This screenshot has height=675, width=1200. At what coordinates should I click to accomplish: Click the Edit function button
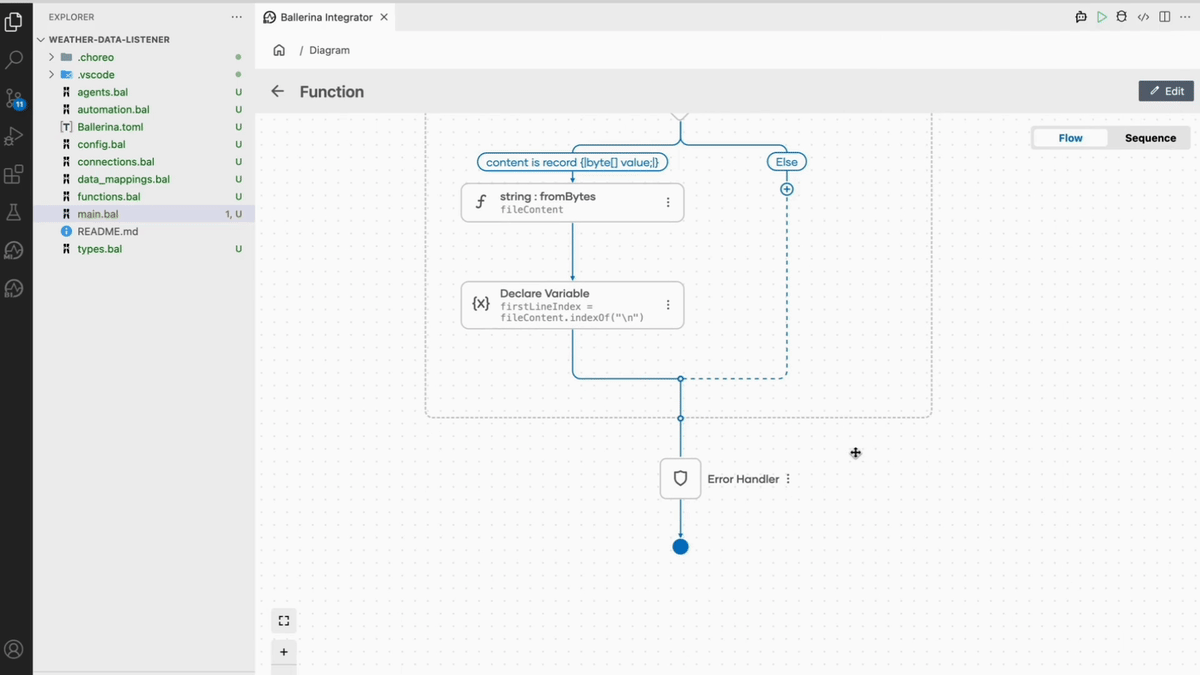(1166, 91)
